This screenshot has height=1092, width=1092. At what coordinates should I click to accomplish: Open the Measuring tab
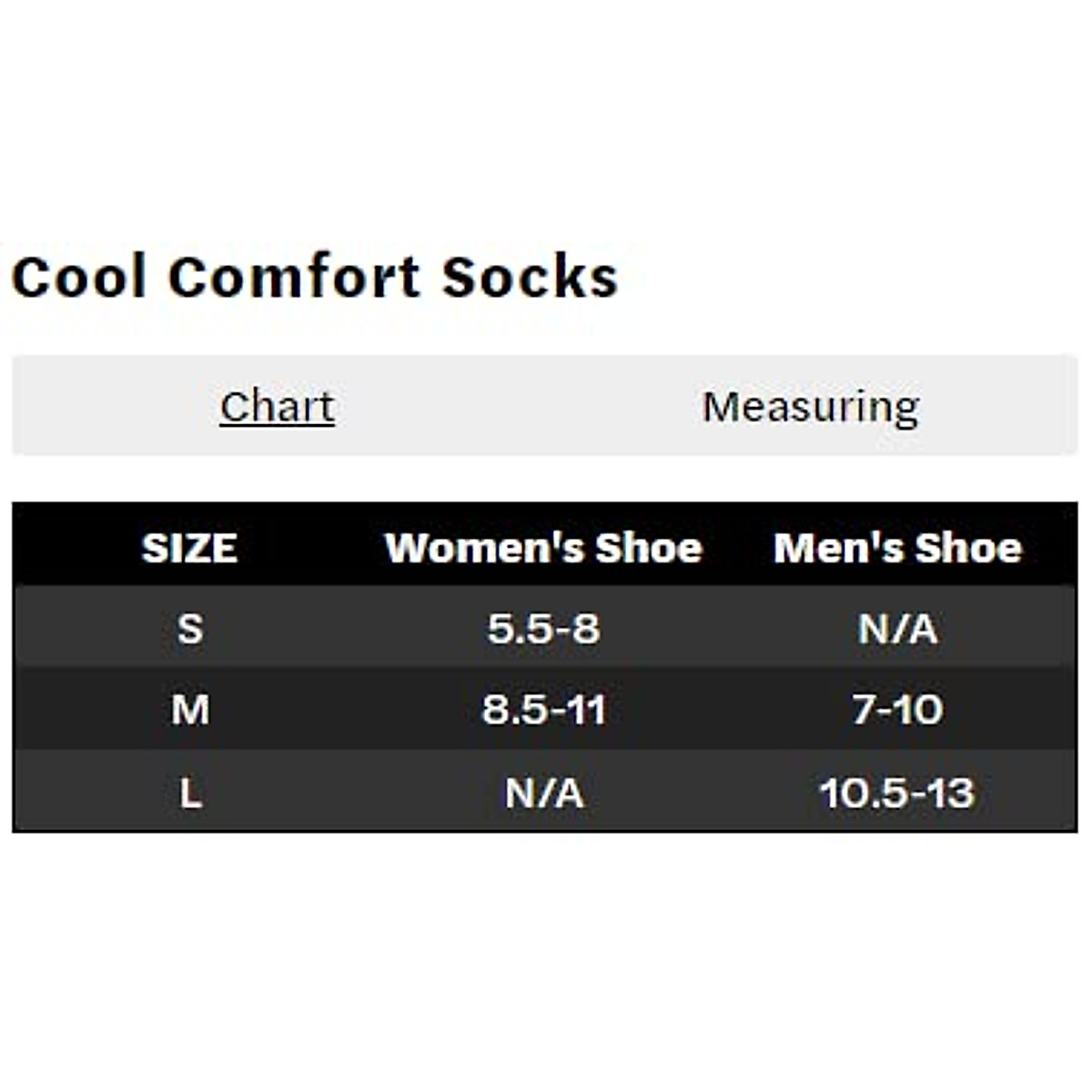810,406
